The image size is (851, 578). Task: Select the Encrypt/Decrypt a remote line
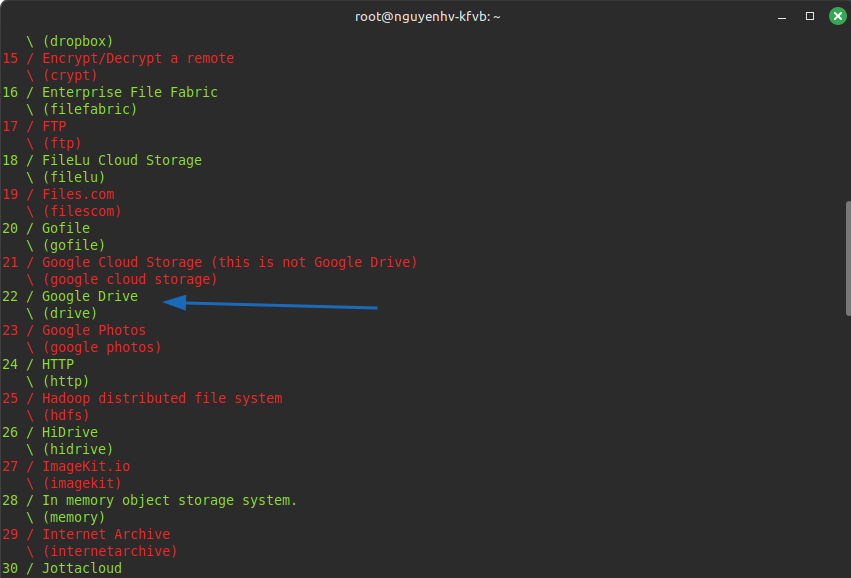point(137,58)
